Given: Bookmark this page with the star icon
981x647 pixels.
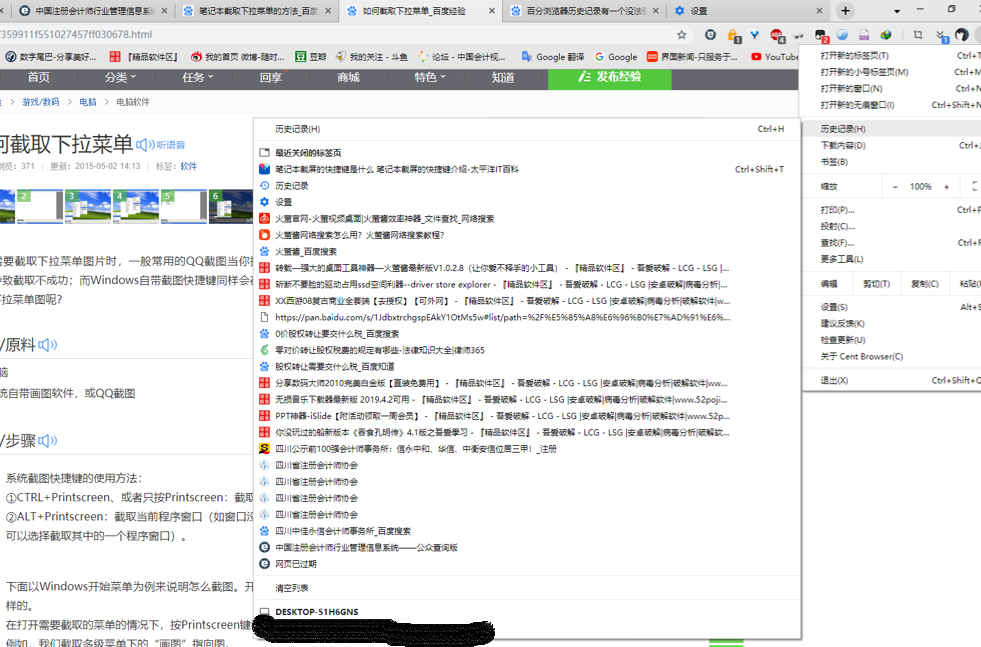Looking at the screenshot, I should [682, 35].
